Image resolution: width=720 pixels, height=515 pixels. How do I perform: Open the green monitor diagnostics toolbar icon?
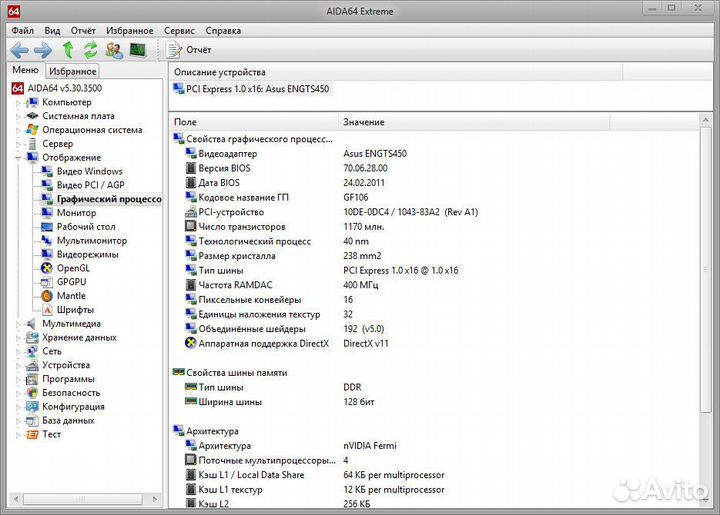(138, 49)
